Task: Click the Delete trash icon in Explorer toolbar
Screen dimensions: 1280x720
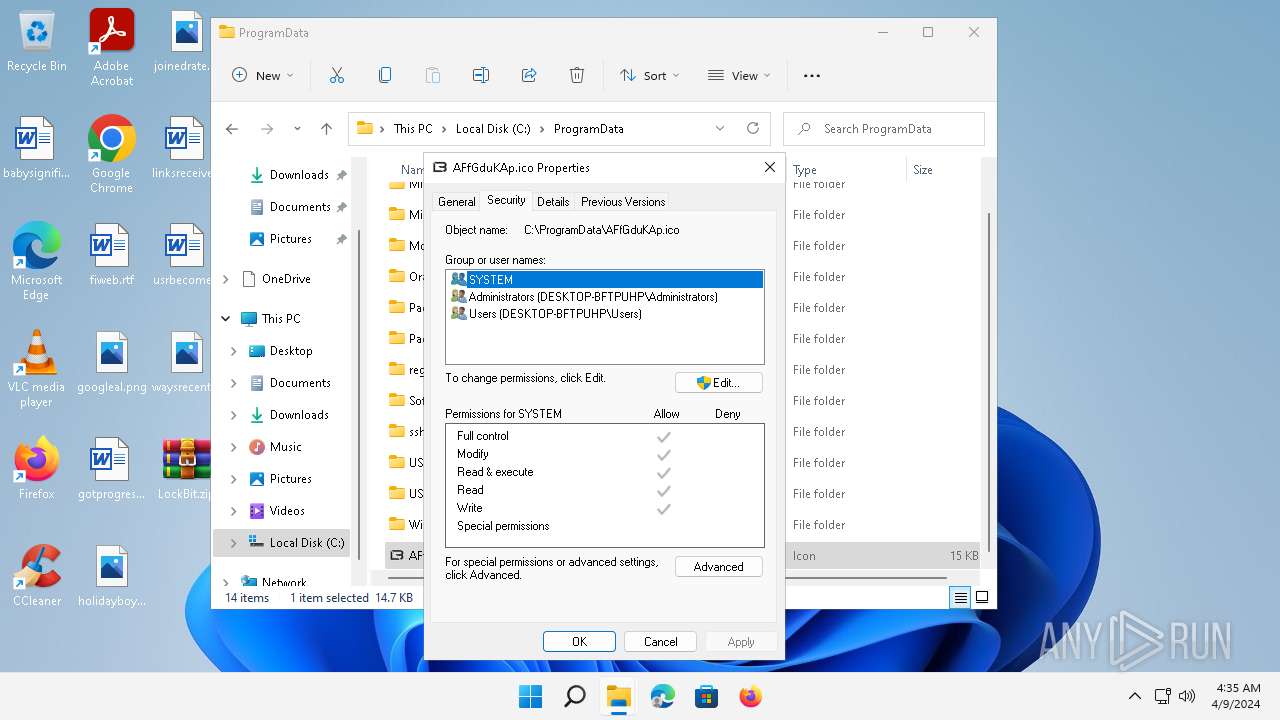Action: 577,75
